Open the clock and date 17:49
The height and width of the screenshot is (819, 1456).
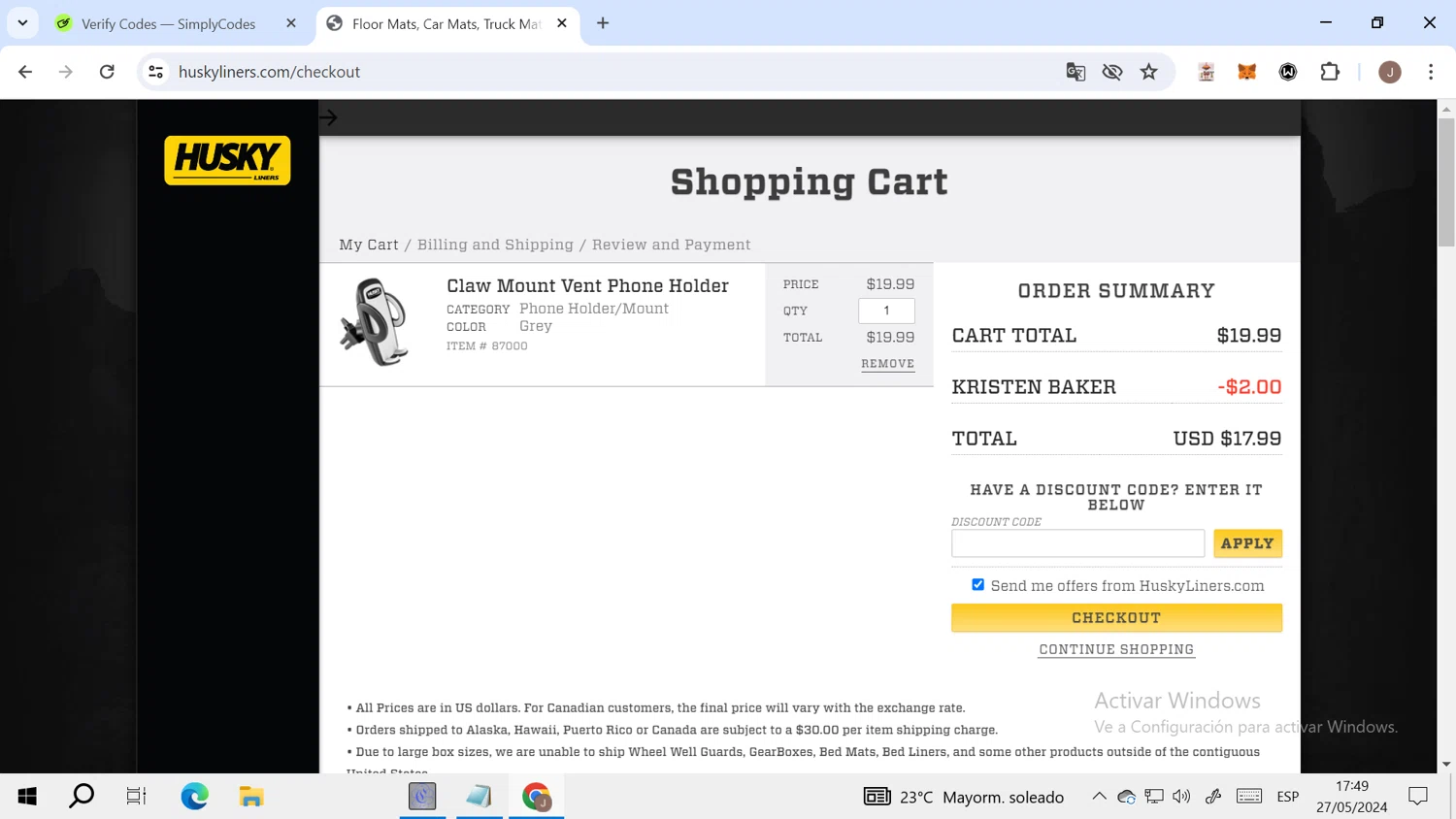point(1352,797)
